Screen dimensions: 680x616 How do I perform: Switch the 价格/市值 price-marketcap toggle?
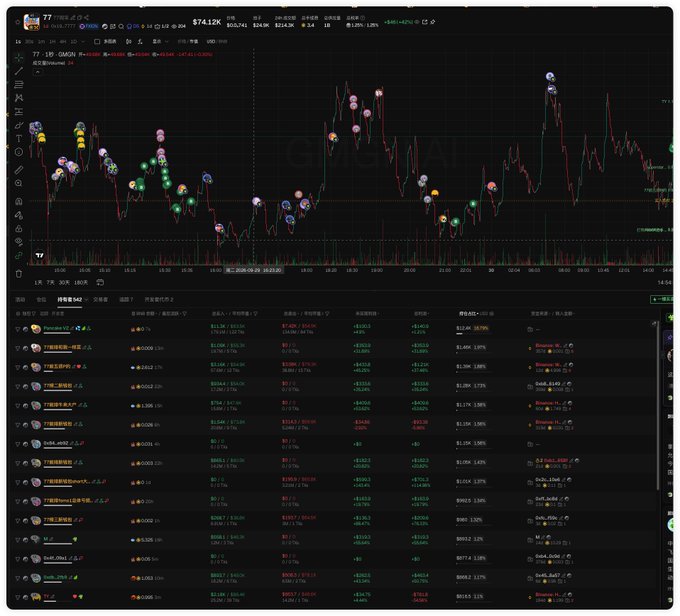click(x=187, y=42)
